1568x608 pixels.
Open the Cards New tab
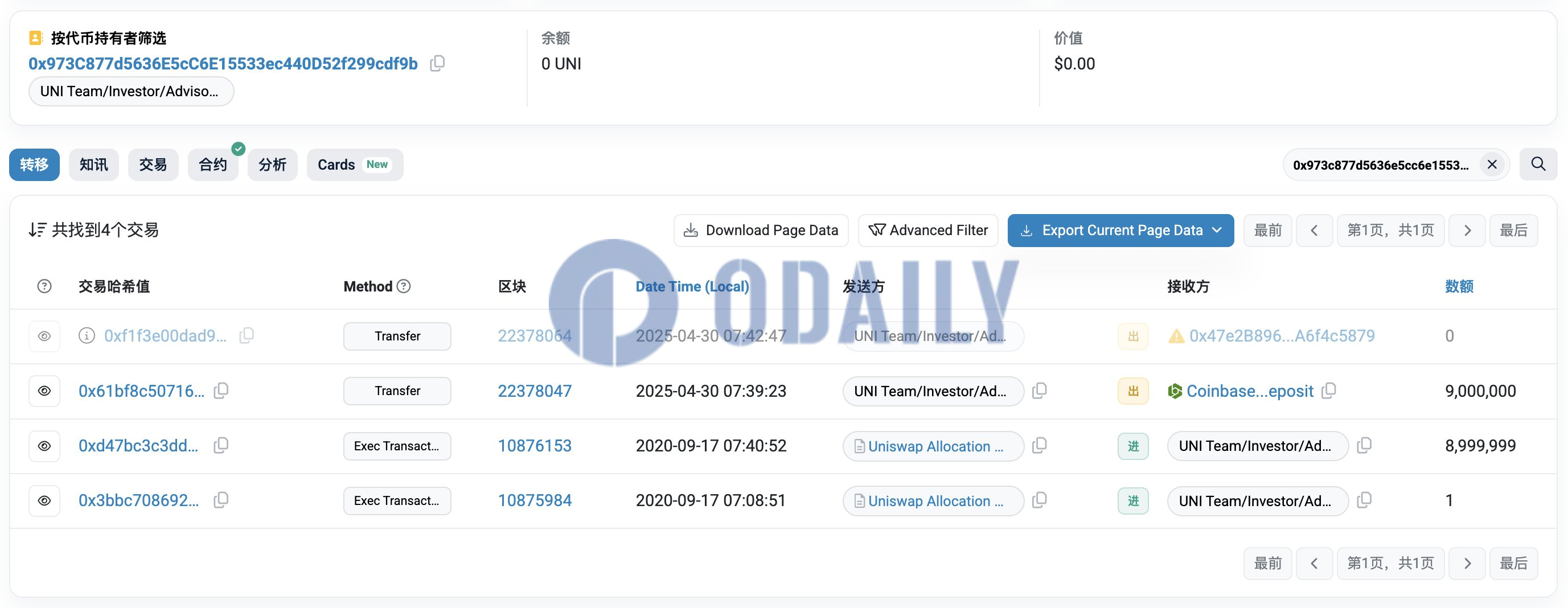tap(355, 165)
